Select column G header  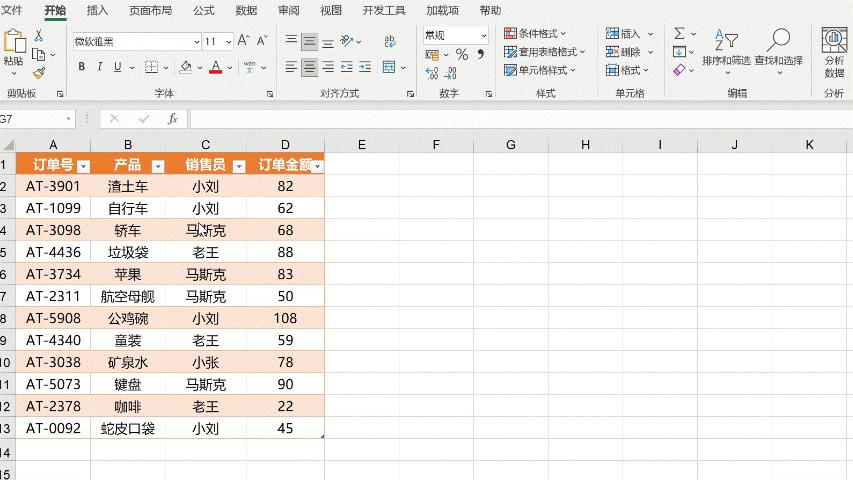click(x=511, y=145)
